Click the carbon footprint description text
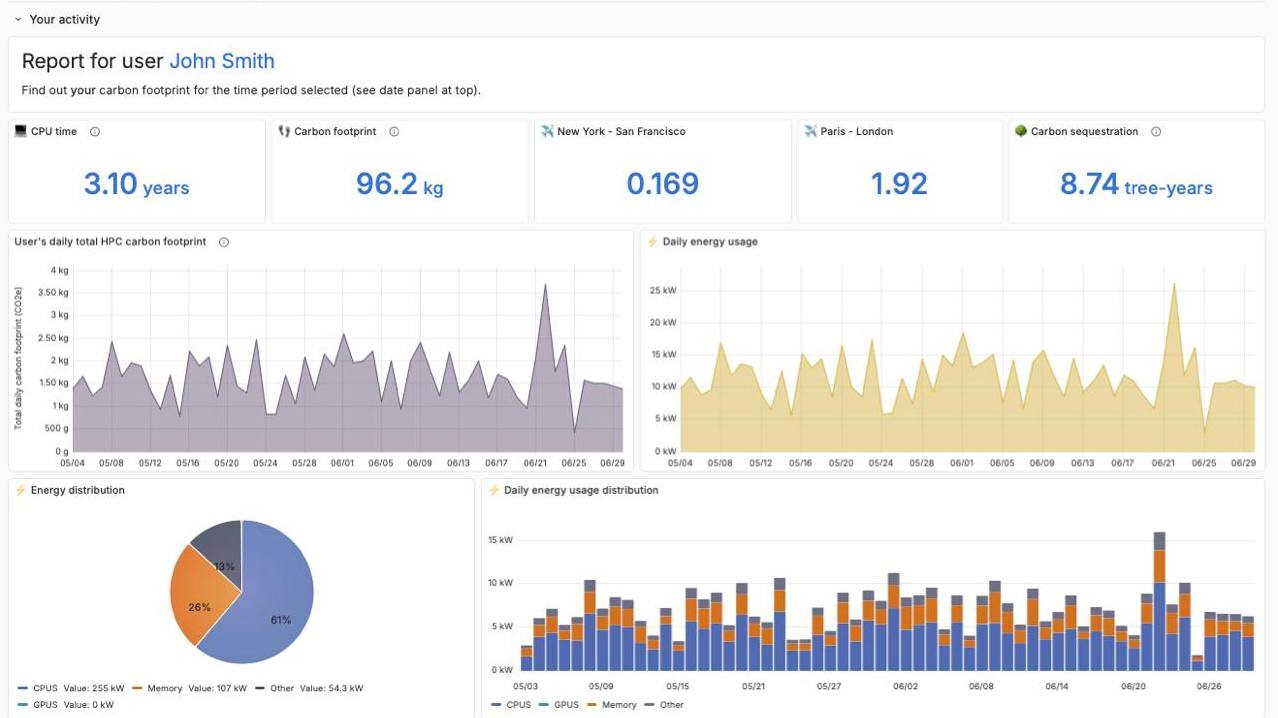The height and width of the screenshot is (718, 1278). point(251,90)
